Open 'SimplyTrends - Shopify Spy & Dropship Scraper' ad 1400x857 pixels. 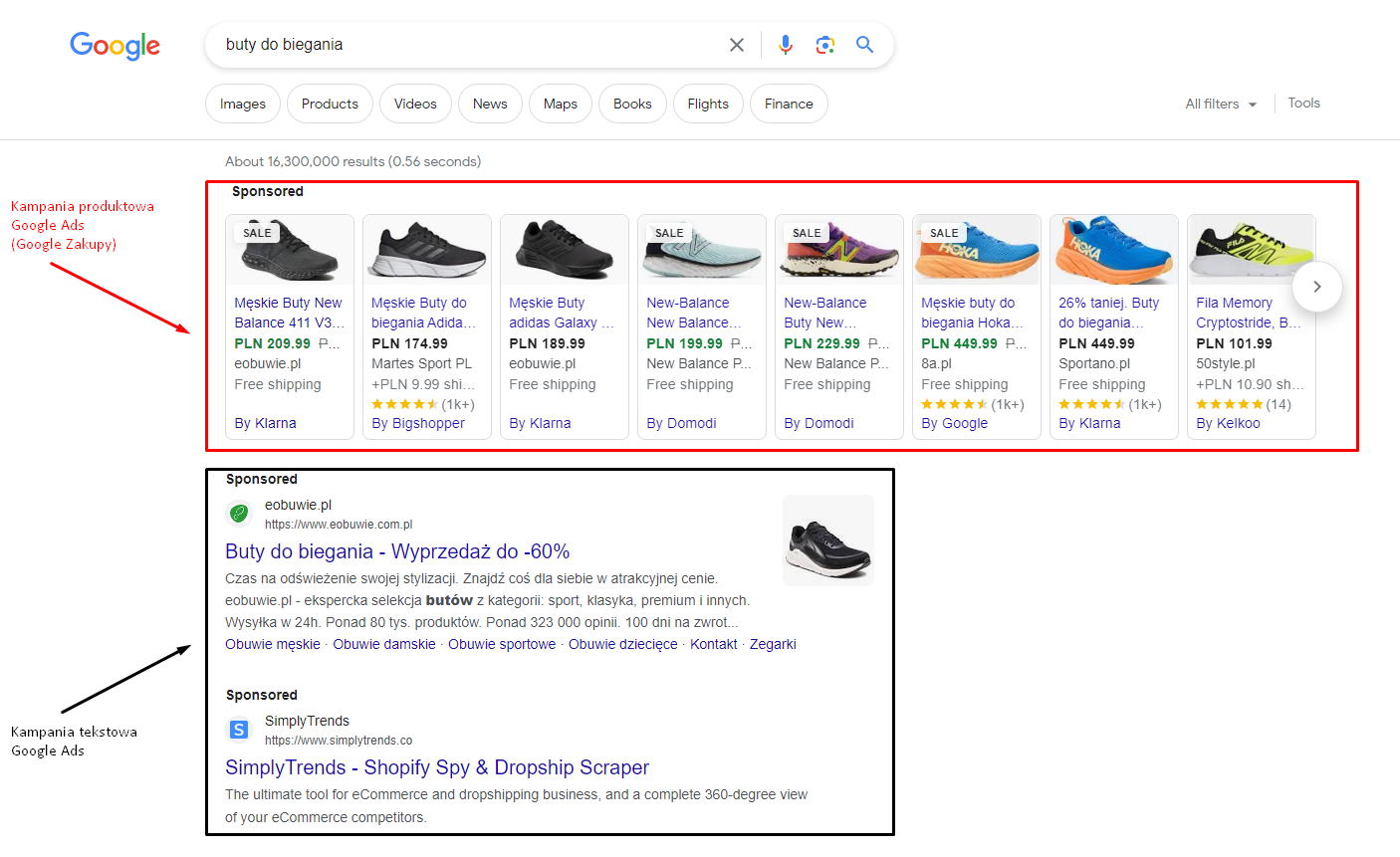click(x=437, y=767)
